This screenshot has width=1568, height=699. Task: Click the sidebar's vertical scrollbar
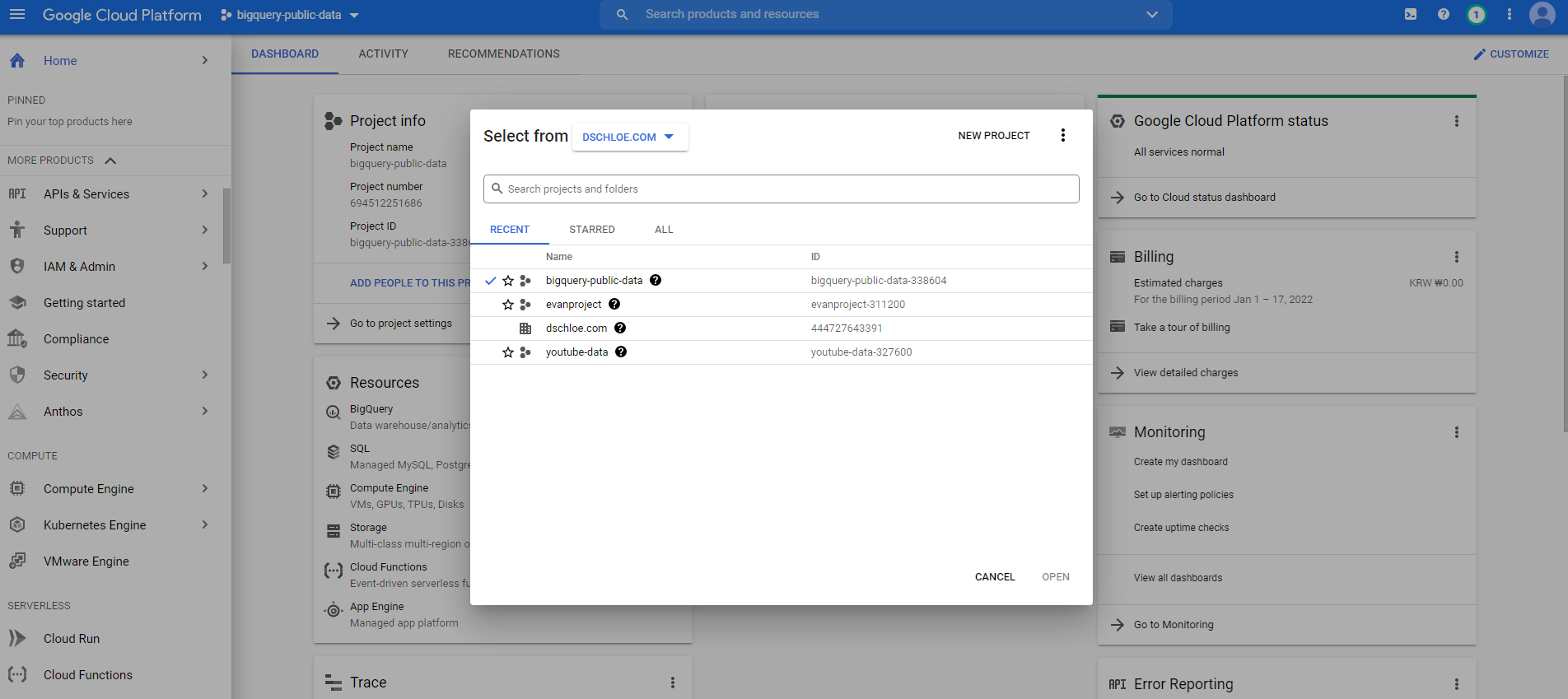(x=226, y=226)
